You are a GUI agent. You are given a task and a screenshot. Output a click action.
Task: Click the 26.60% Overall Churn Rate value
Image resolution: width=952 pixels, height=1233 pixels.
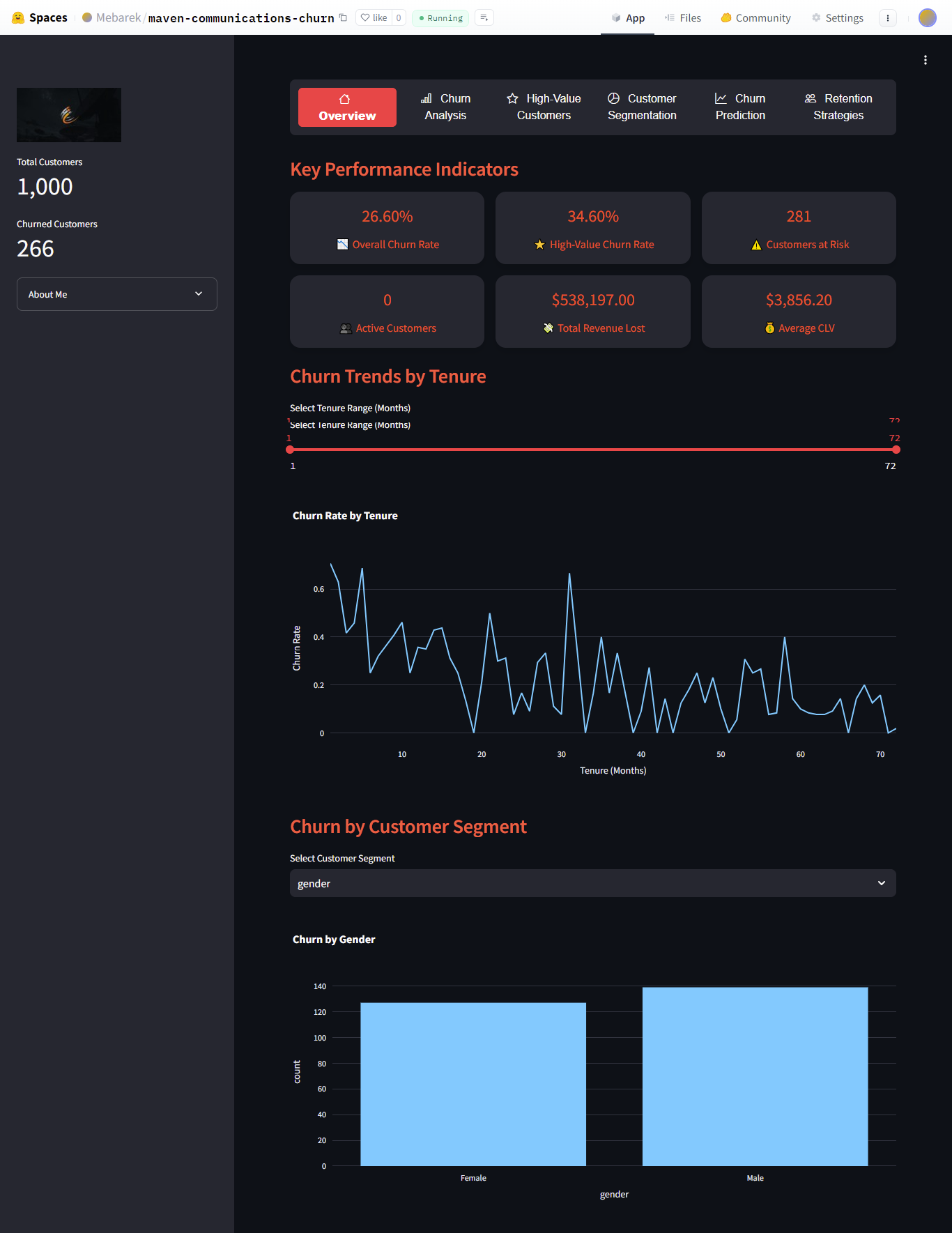coord(387,217)
